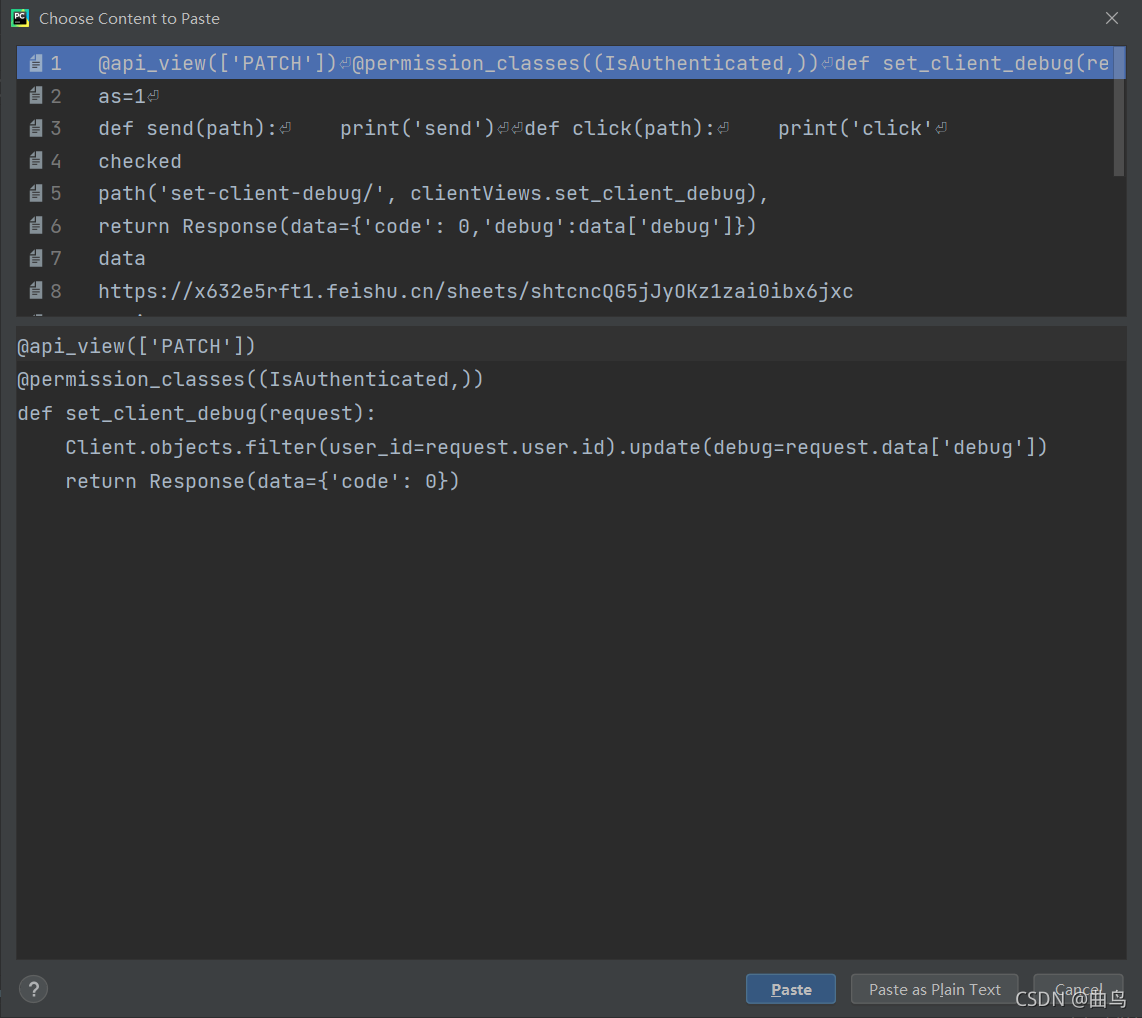
Task: Open help with the question mark button
Action: (33, 989)
